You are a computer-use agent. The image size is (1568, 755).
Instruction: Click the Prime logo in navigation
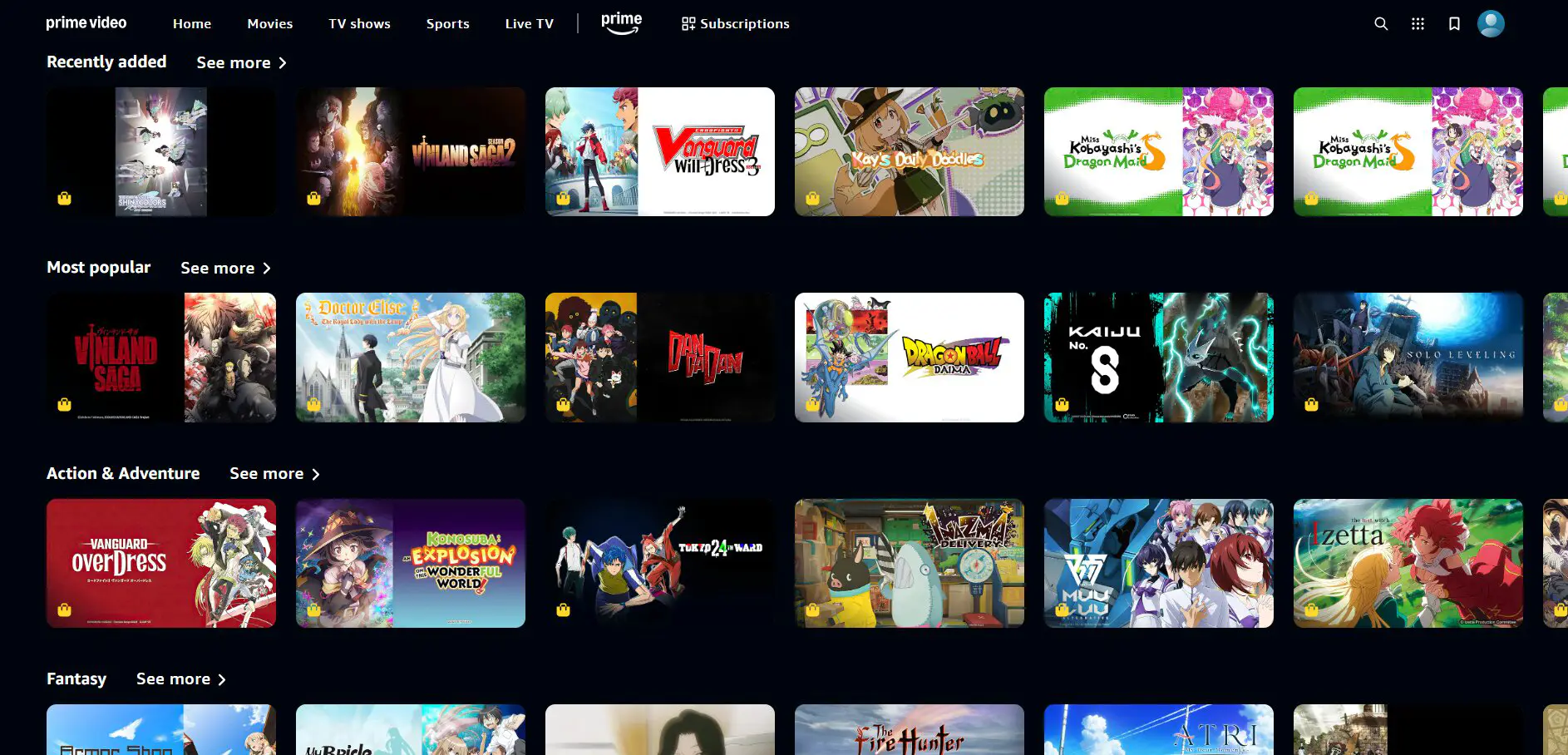tap(621, 23)
